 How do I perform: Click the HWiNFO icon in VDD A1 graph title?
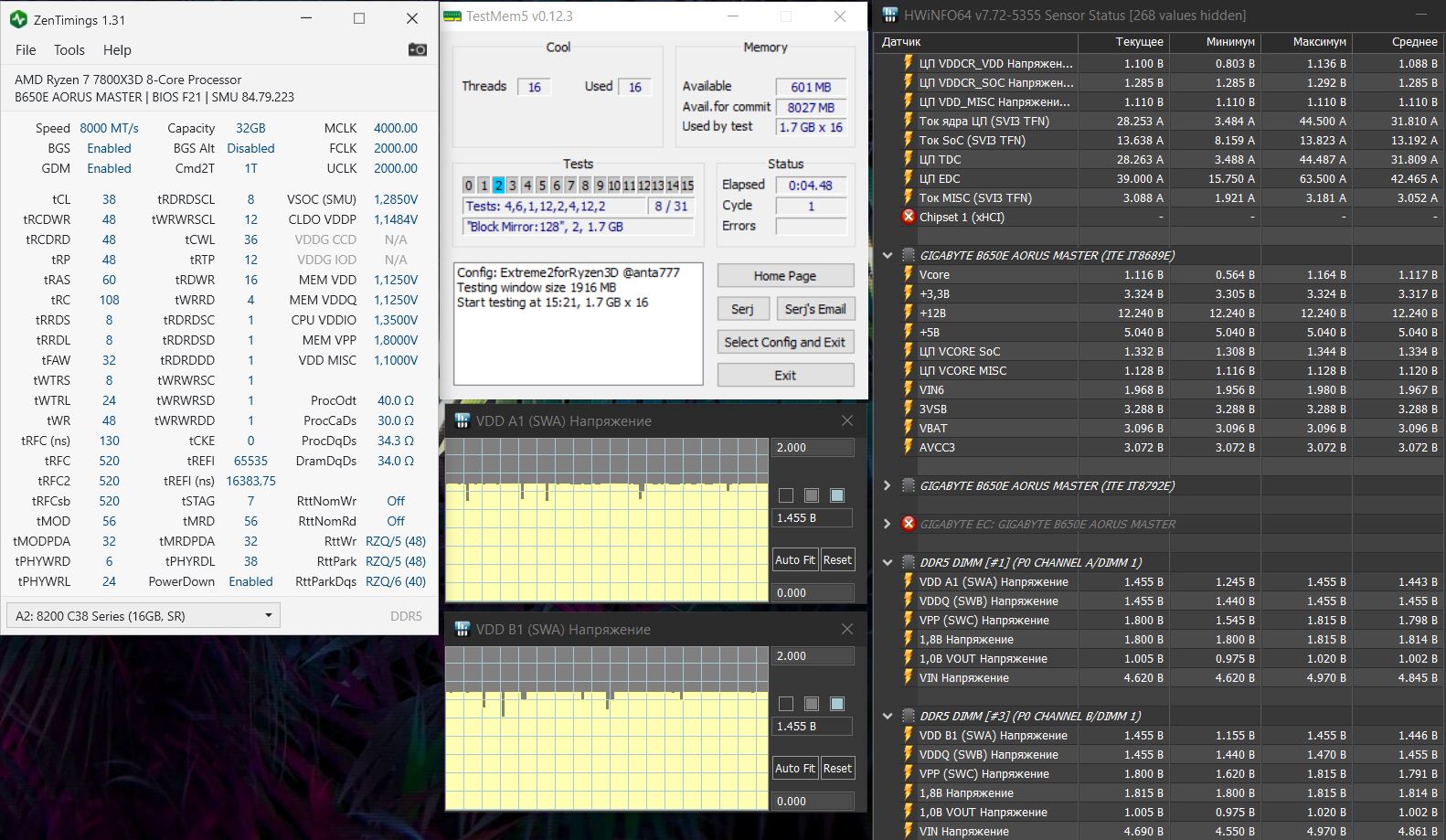[x=463, y=421]
